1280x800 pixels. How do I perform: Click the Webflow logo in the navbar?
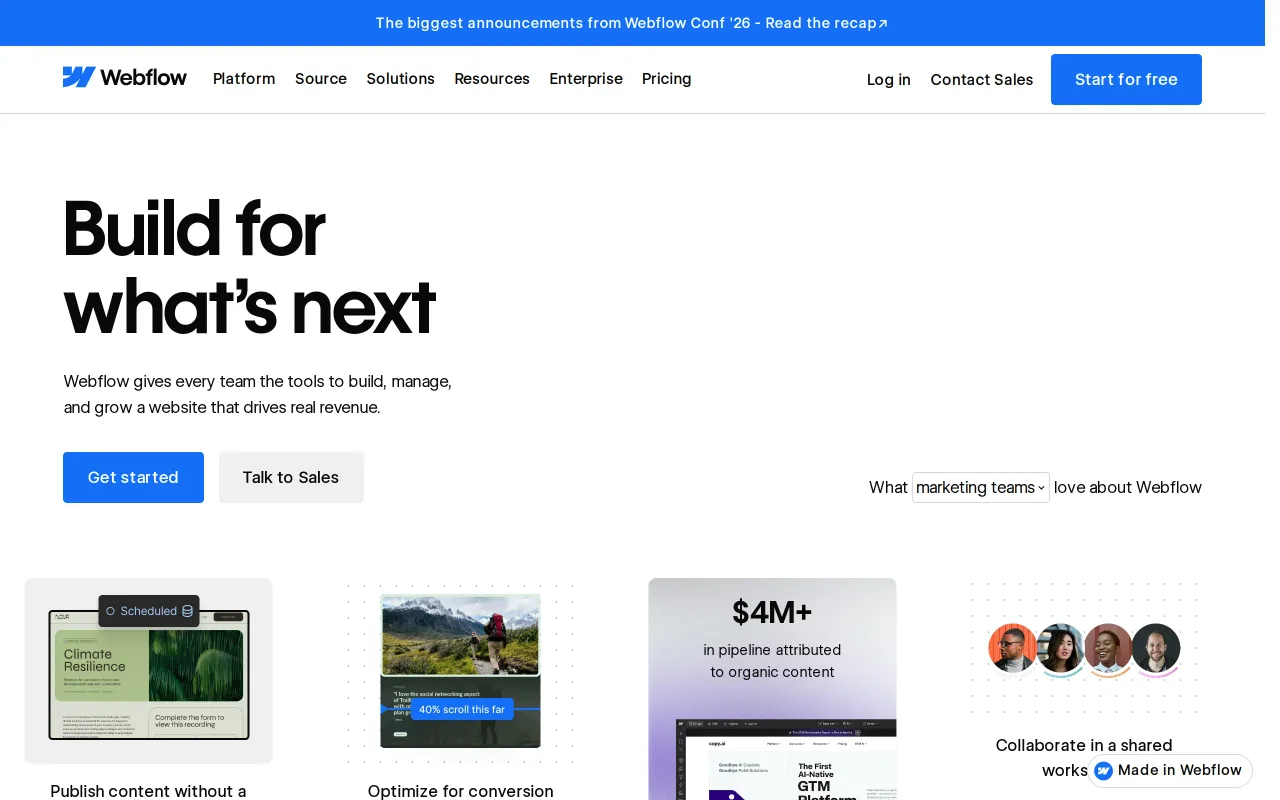pyautogui.click(x=125, y=78)
